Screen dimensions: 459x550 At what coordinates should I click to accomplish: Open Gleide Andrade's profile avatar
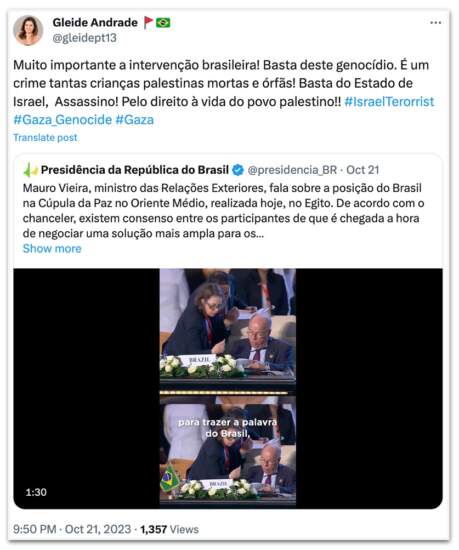coord(28,31)
